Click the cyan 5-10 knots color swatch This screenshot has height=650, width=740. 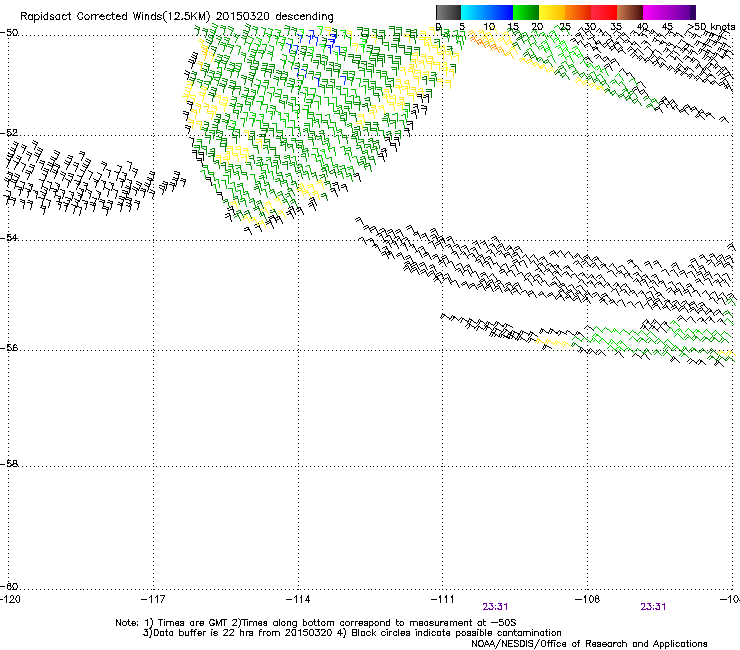pyautogui.click(x=474, y=12)
